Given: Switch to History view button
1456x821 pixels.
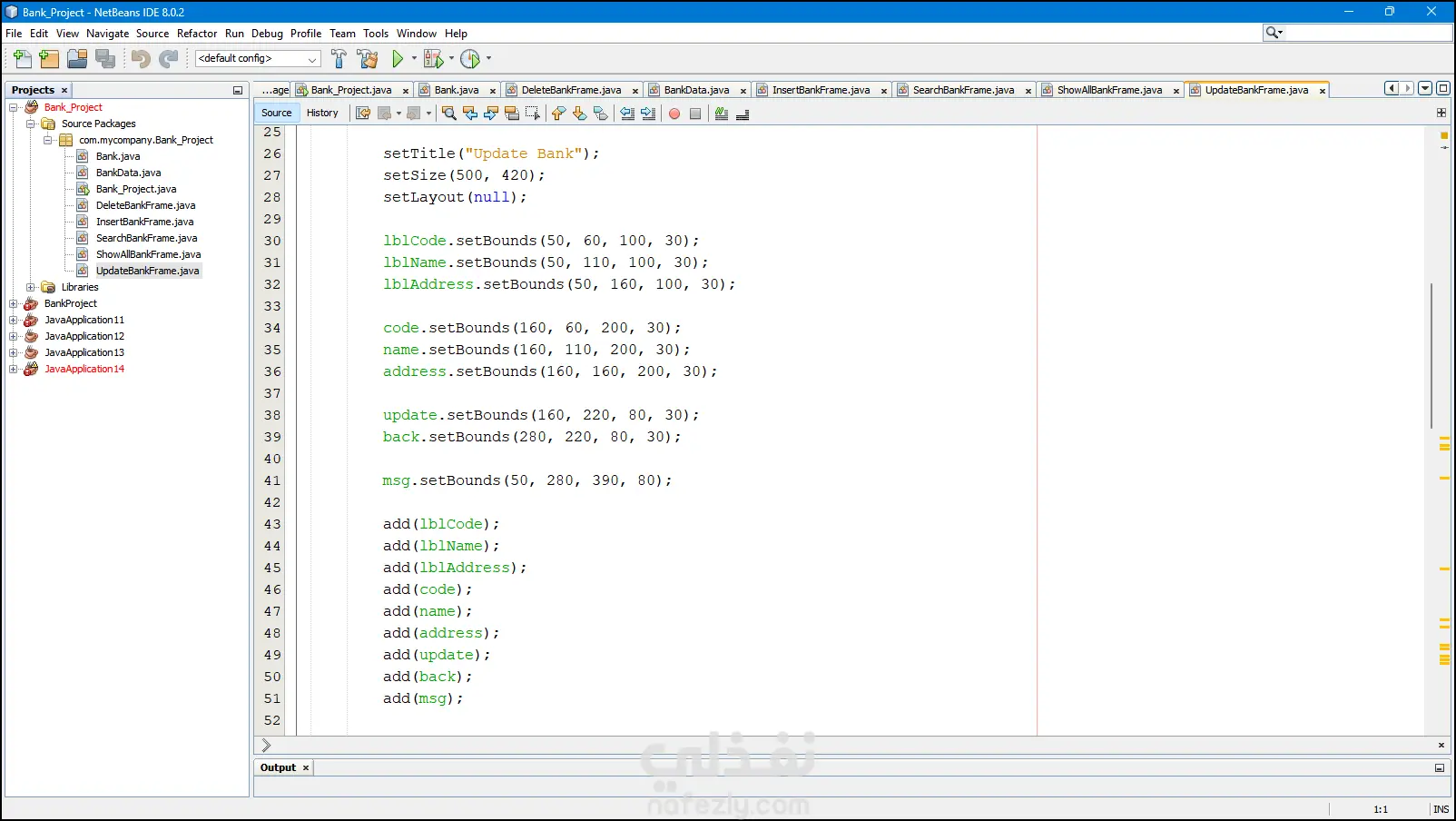Looking at the screenshot, I should (322, 113).
